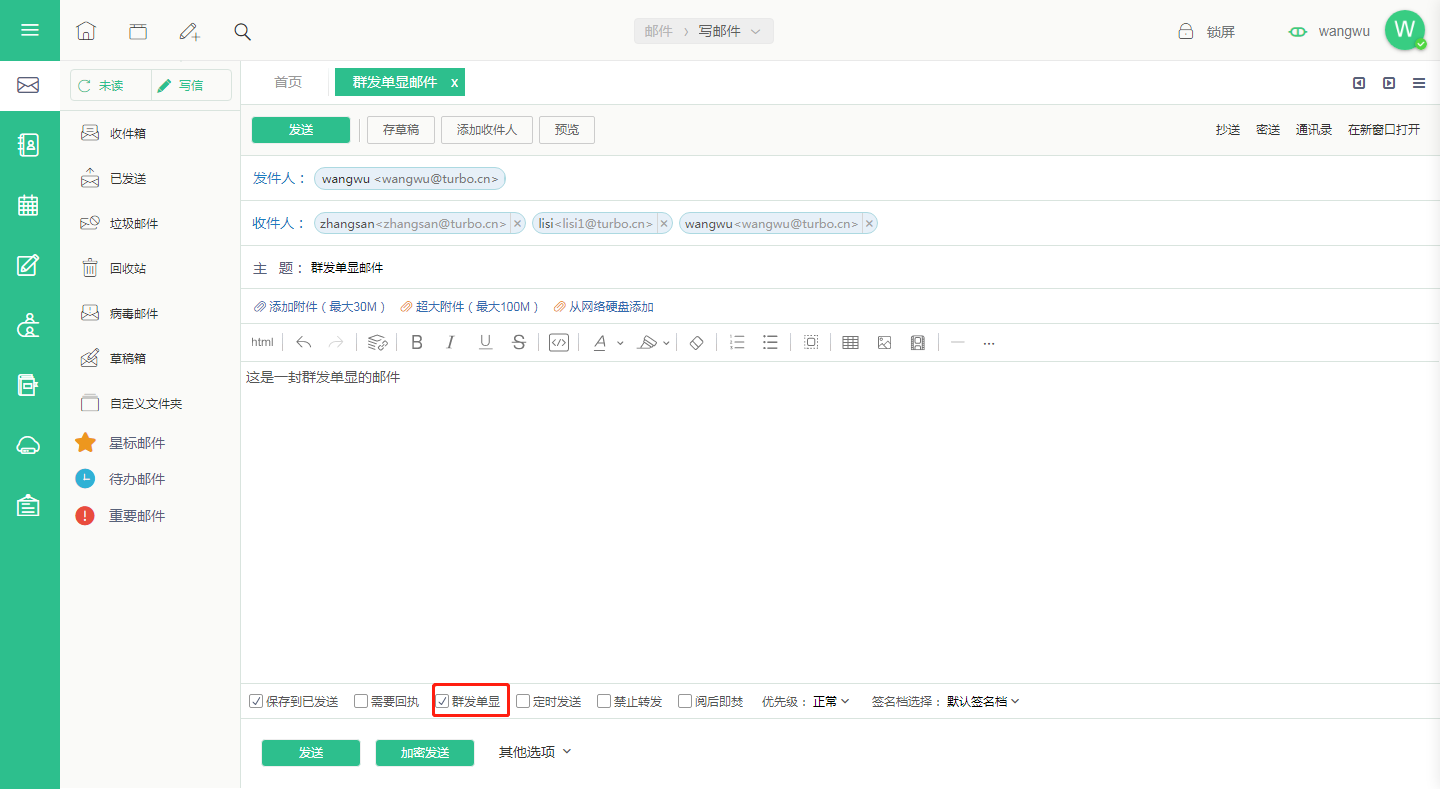Tick the 需要回执 checkbox
Image resolution: width=1440 pixels, height=789 pixels.
click(361, 701)
